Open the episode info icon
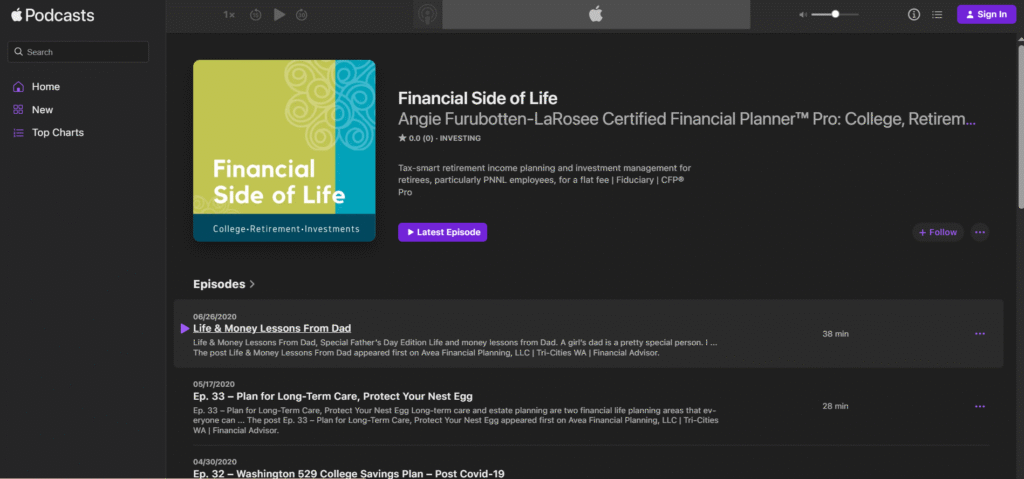 (913, 14)
